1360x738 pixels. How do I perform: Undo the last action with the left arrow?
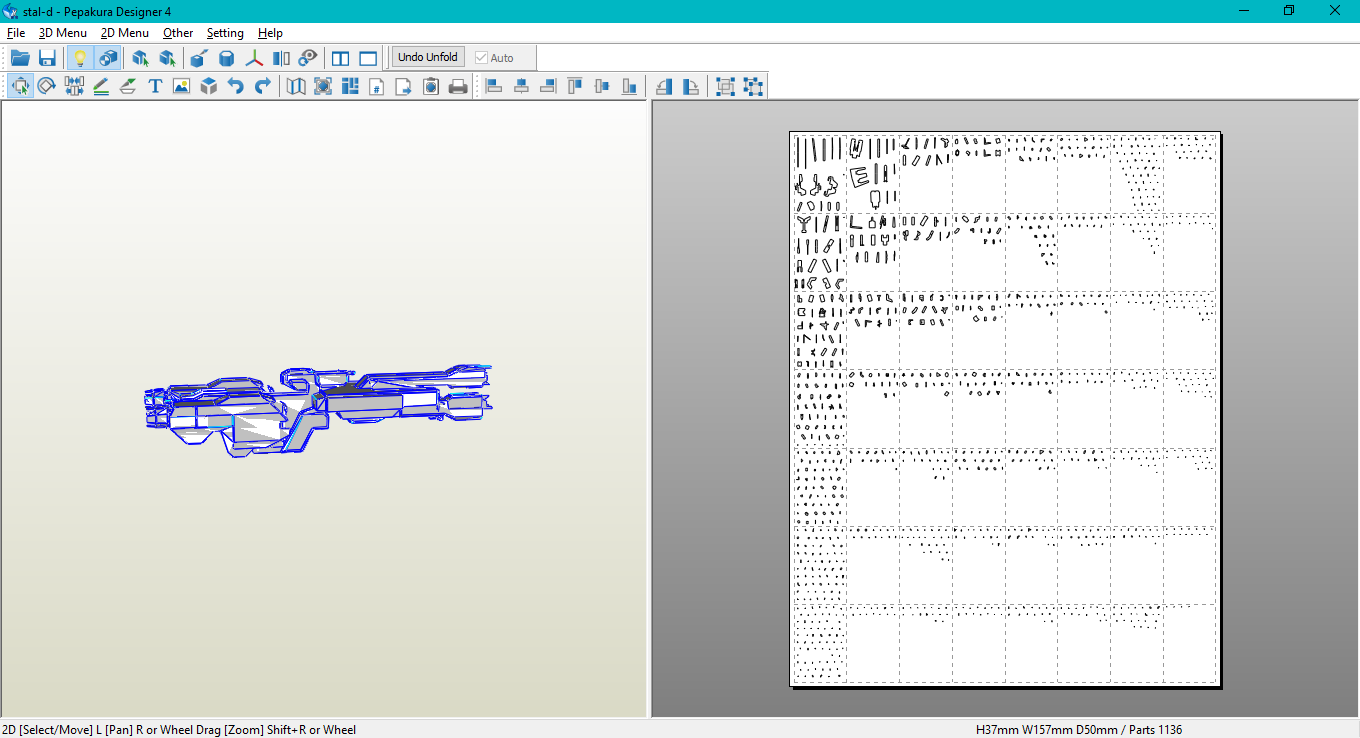tap(235, 86)
